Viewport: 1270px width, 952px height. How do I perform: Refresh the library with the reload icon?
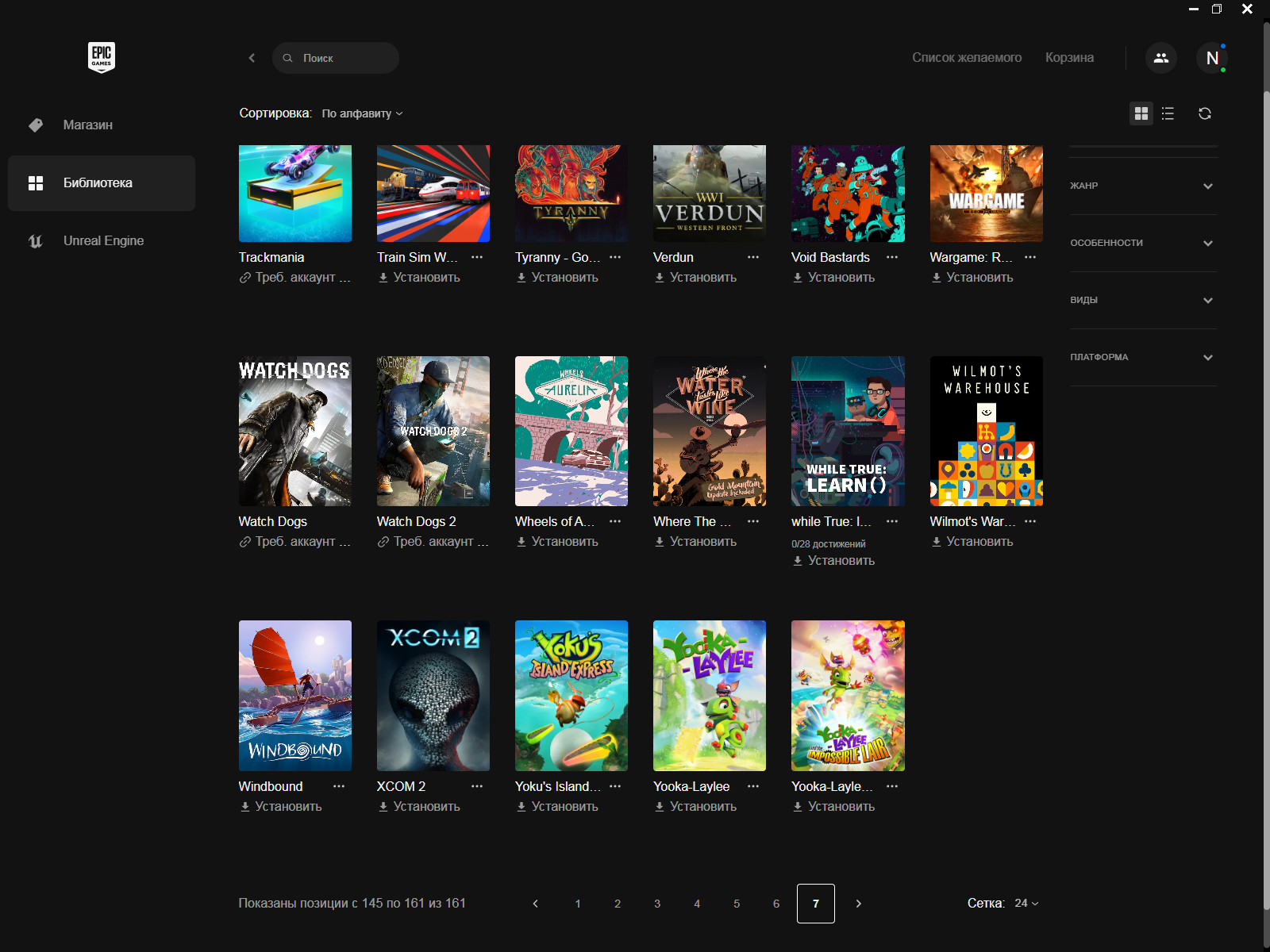(x=1205, y=113)
